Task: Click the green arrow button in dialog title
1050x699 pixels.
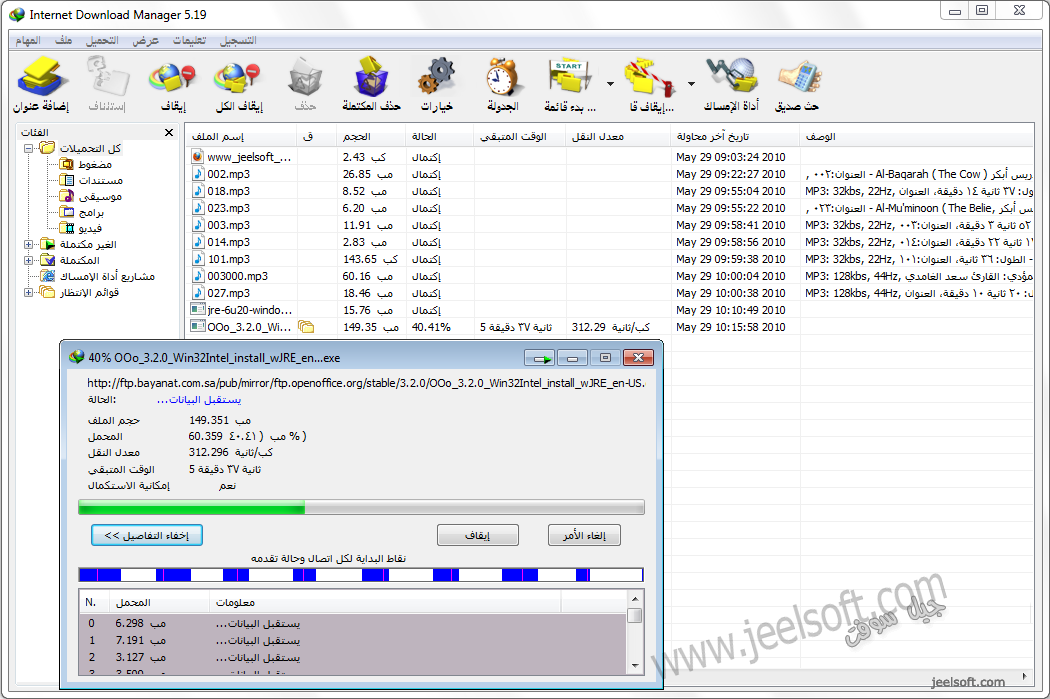Action: [x=539, y=358]
